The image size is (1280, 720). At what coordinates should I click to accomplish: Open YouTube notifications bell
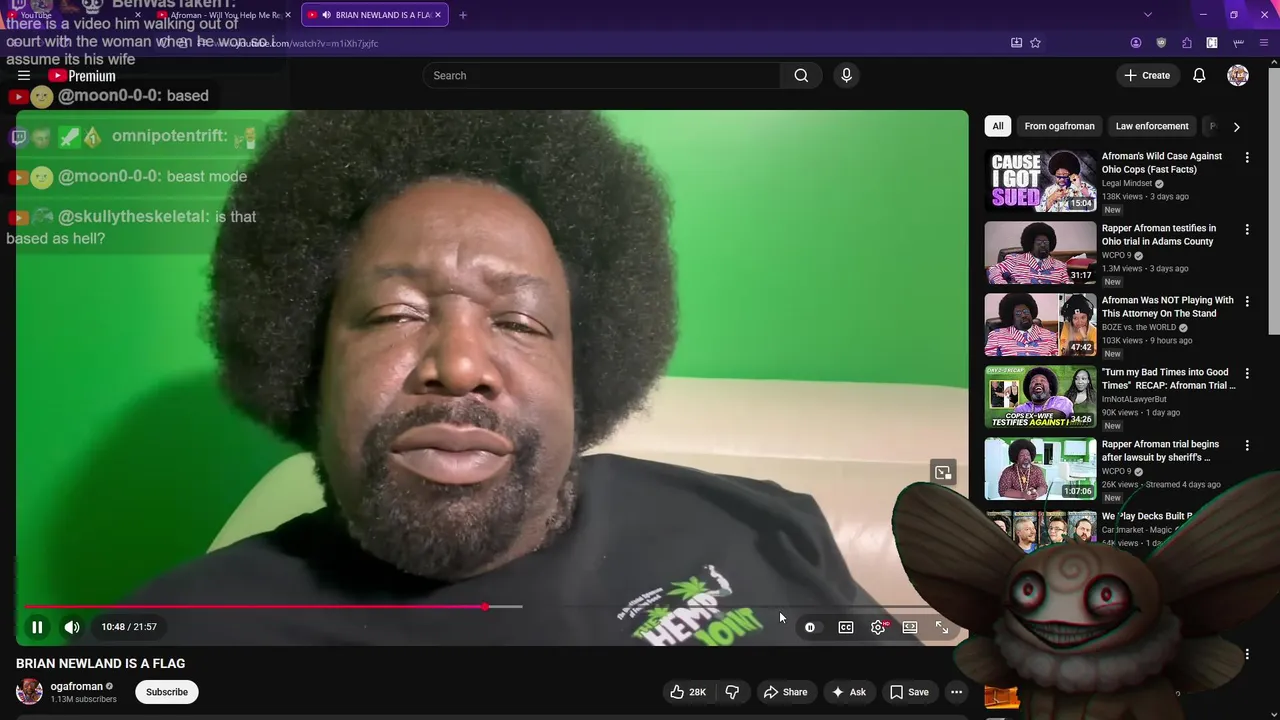tap(1199, 75)
